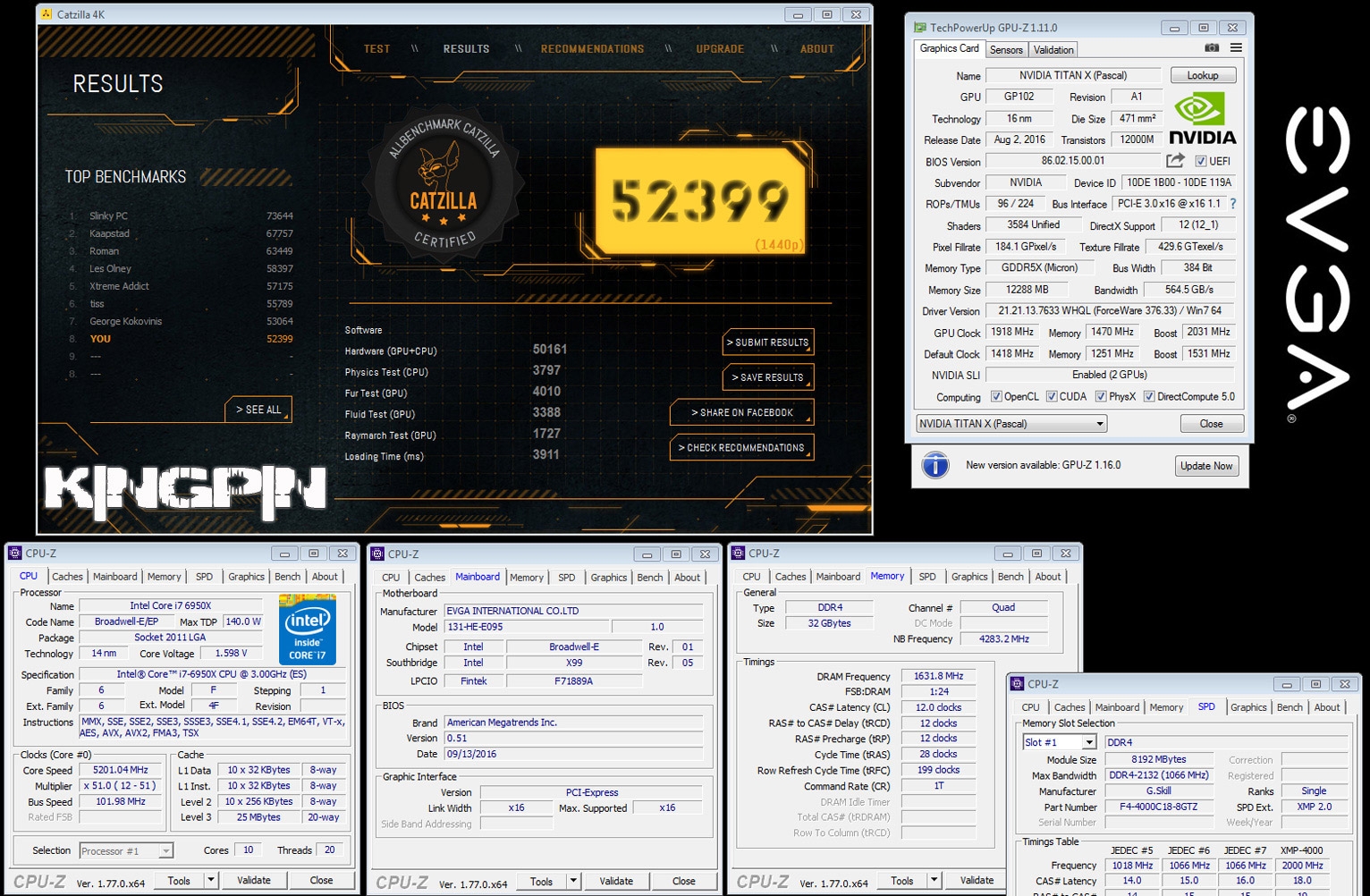Click Bus Interface question mark help icon

tap(1233, 204)
